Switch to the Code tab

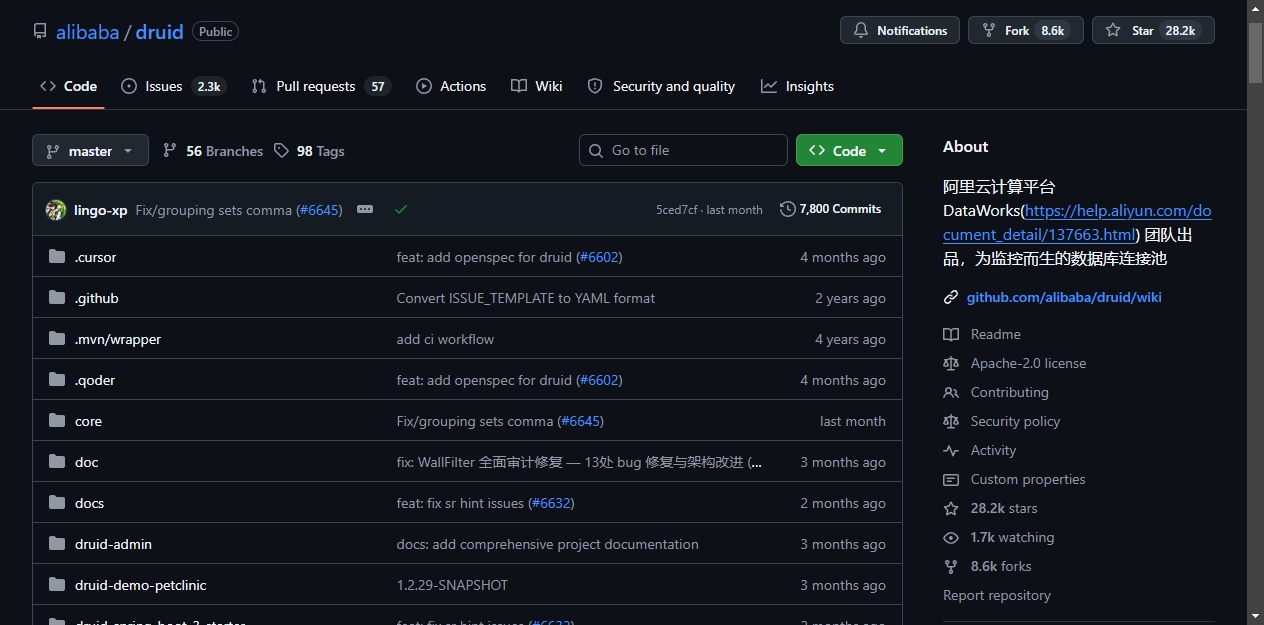coord(68,86)
